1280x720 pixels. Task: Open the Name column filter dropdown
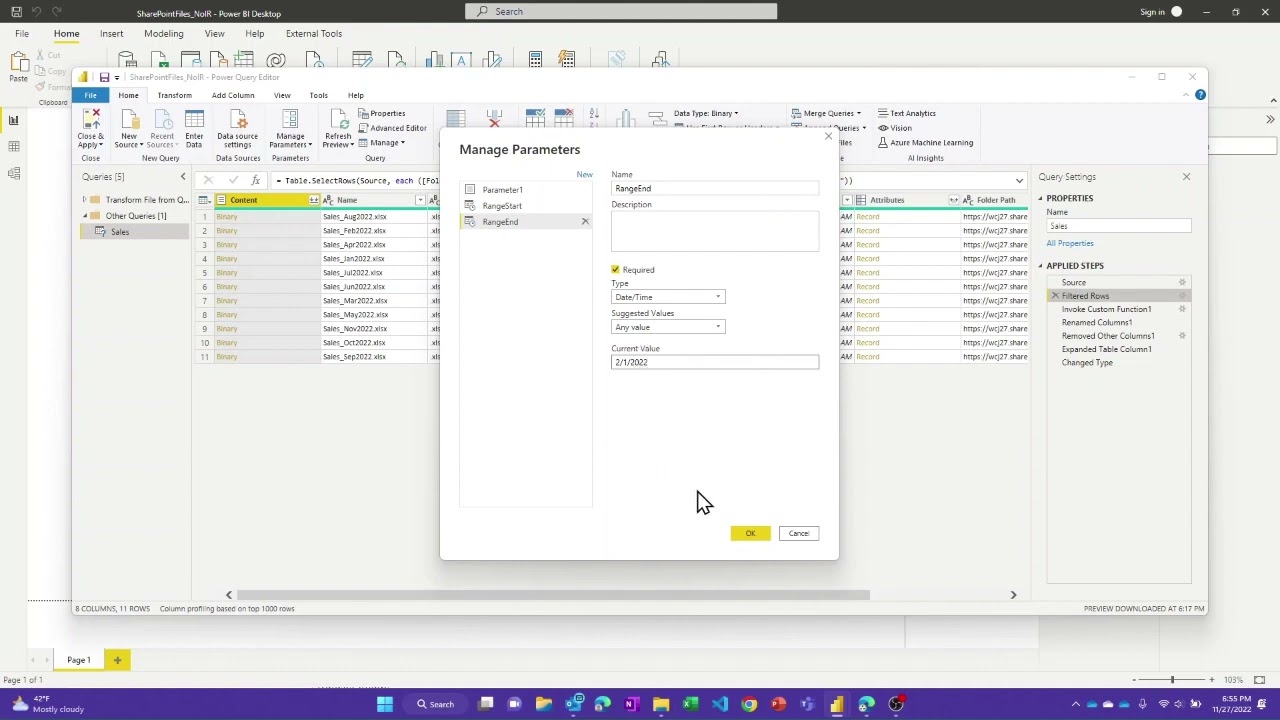coord(420,200)
